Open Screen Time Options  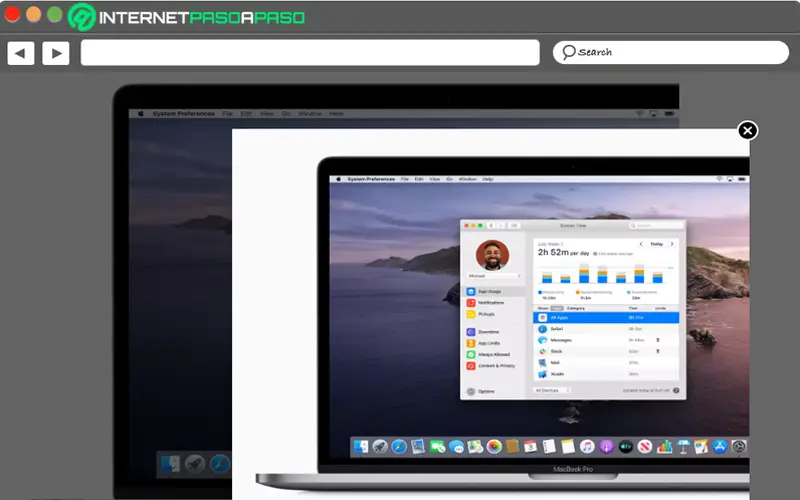point(481,391)
